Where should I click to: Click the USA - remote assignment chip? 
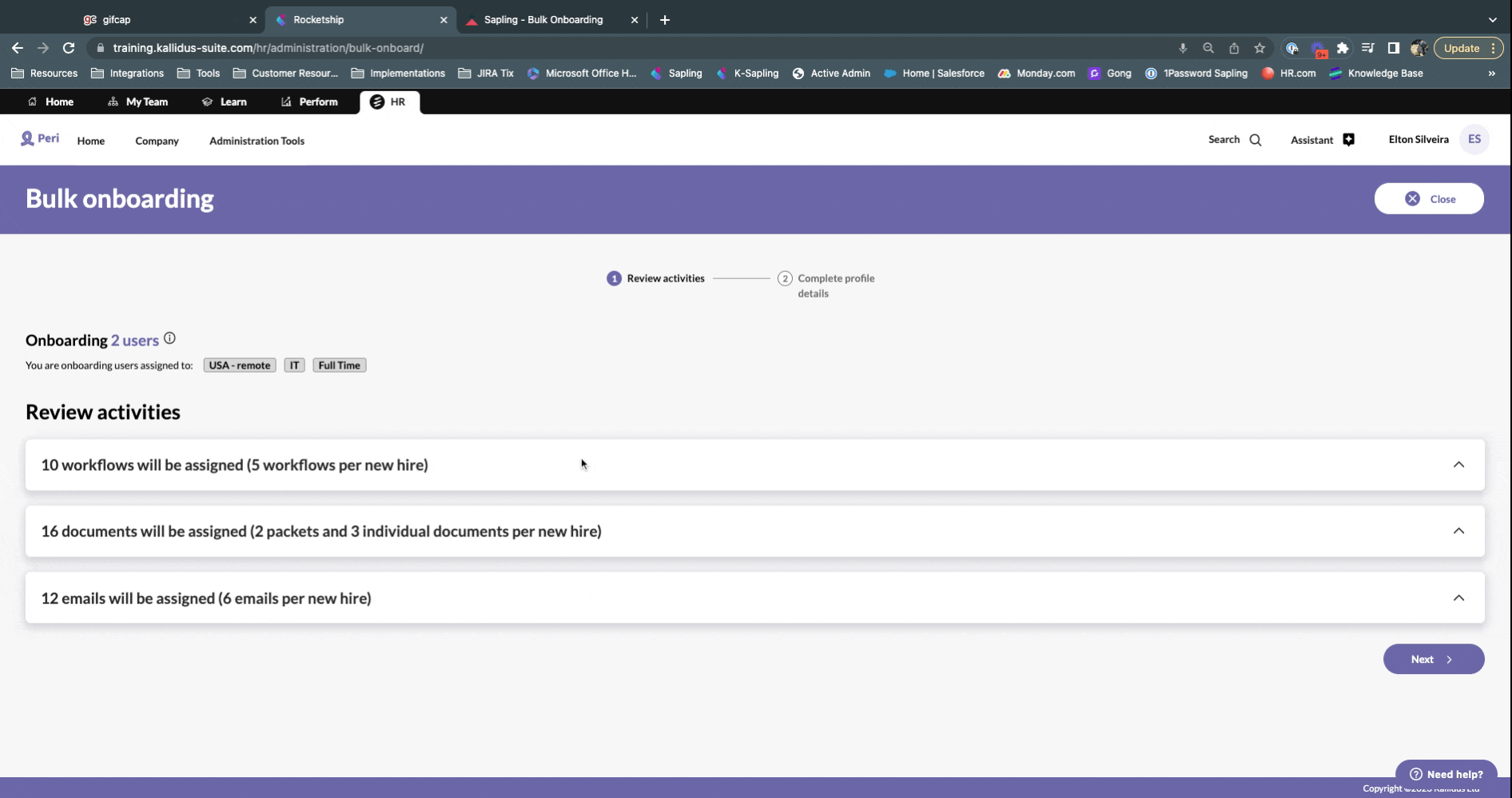(x=239, y=365)
